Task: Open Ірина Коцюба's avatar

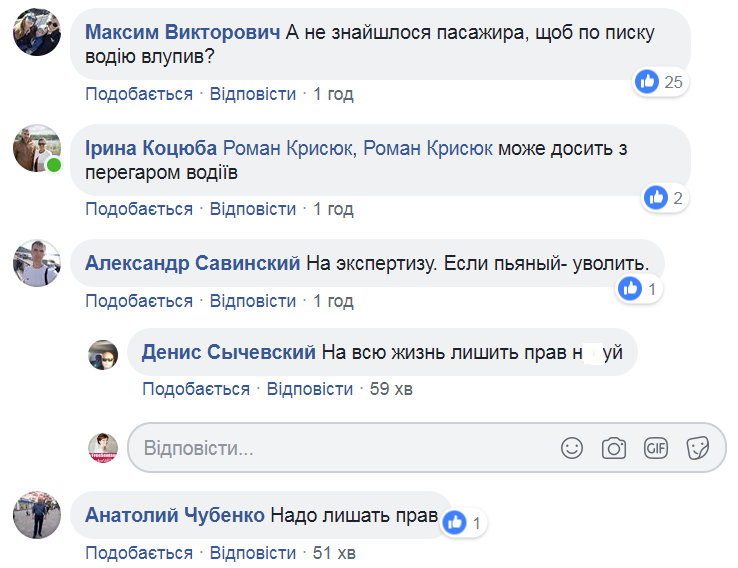Action: point(35,149)
